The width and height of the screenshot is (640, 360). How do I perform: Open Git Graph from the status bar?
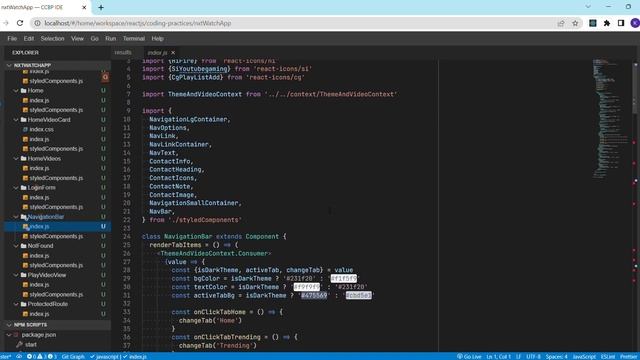[x=73, y=356]
